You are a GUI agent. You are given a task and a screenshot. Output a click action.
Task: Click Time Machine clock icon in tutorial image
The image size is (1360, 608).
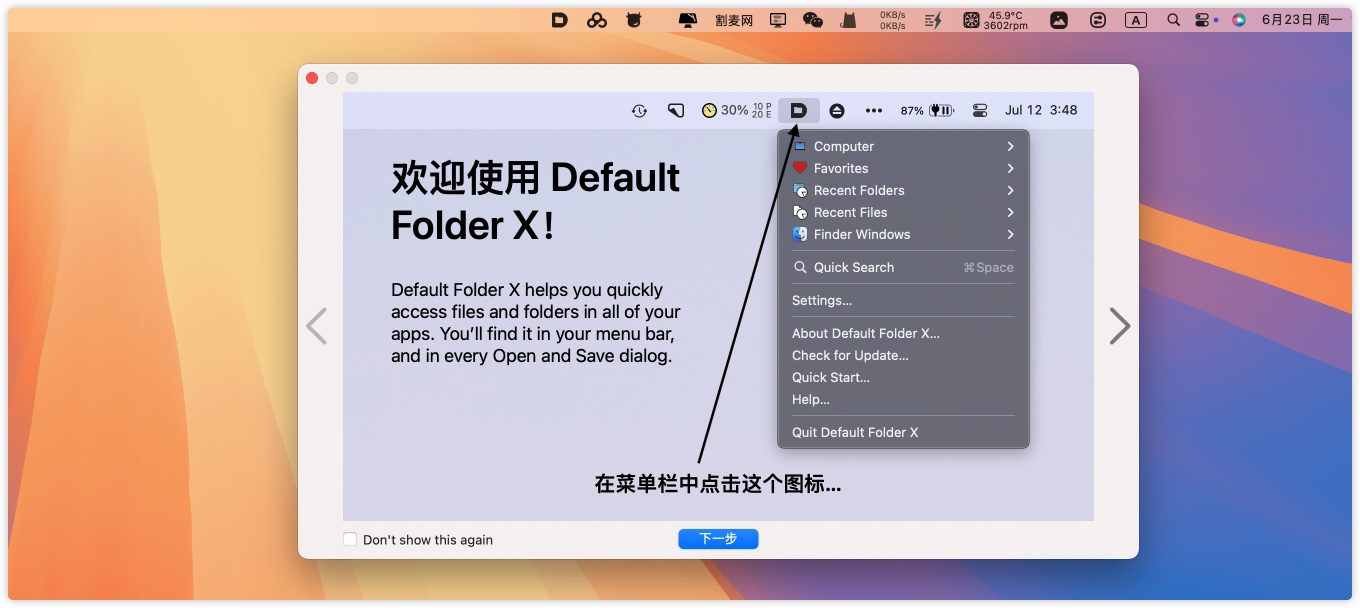[639, 111]
